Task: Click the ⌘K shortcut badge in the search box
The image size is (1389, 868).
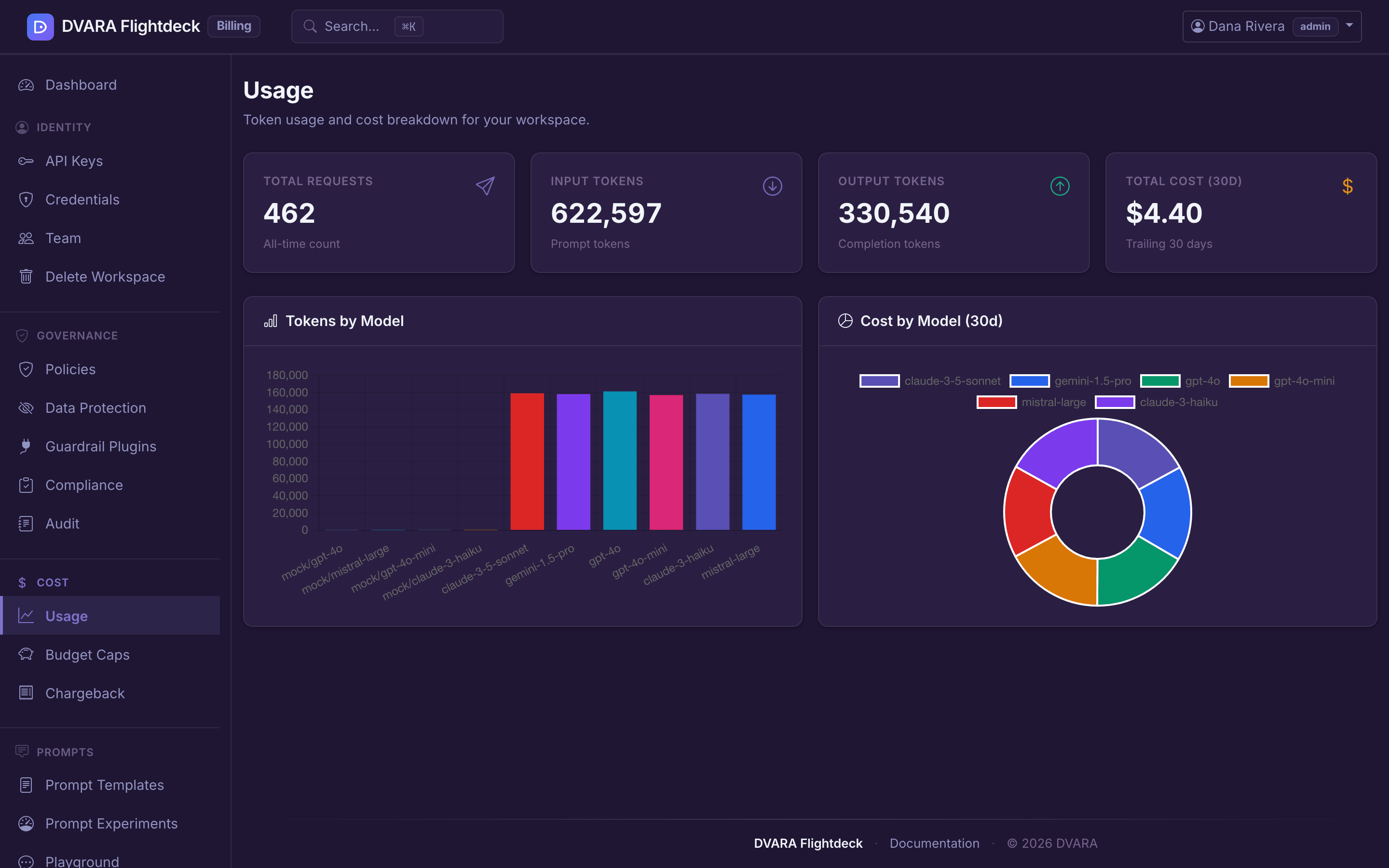Action: [409, 27]
